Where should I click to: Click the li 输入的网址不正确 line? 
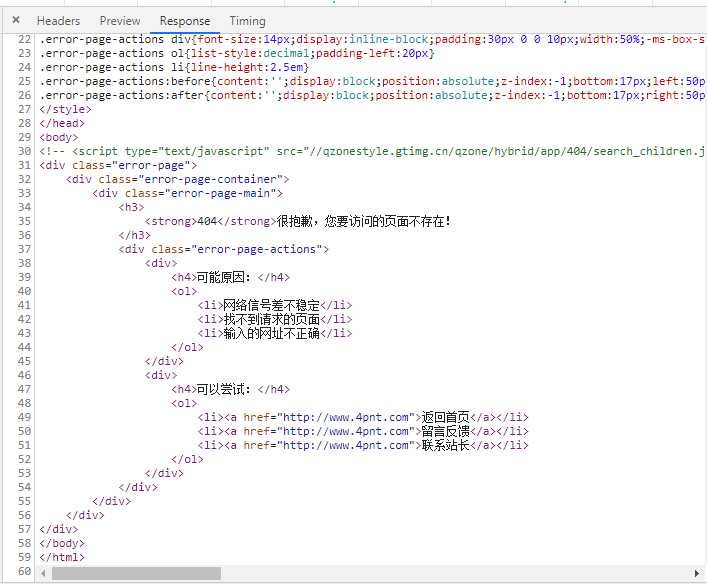(275, 333)
